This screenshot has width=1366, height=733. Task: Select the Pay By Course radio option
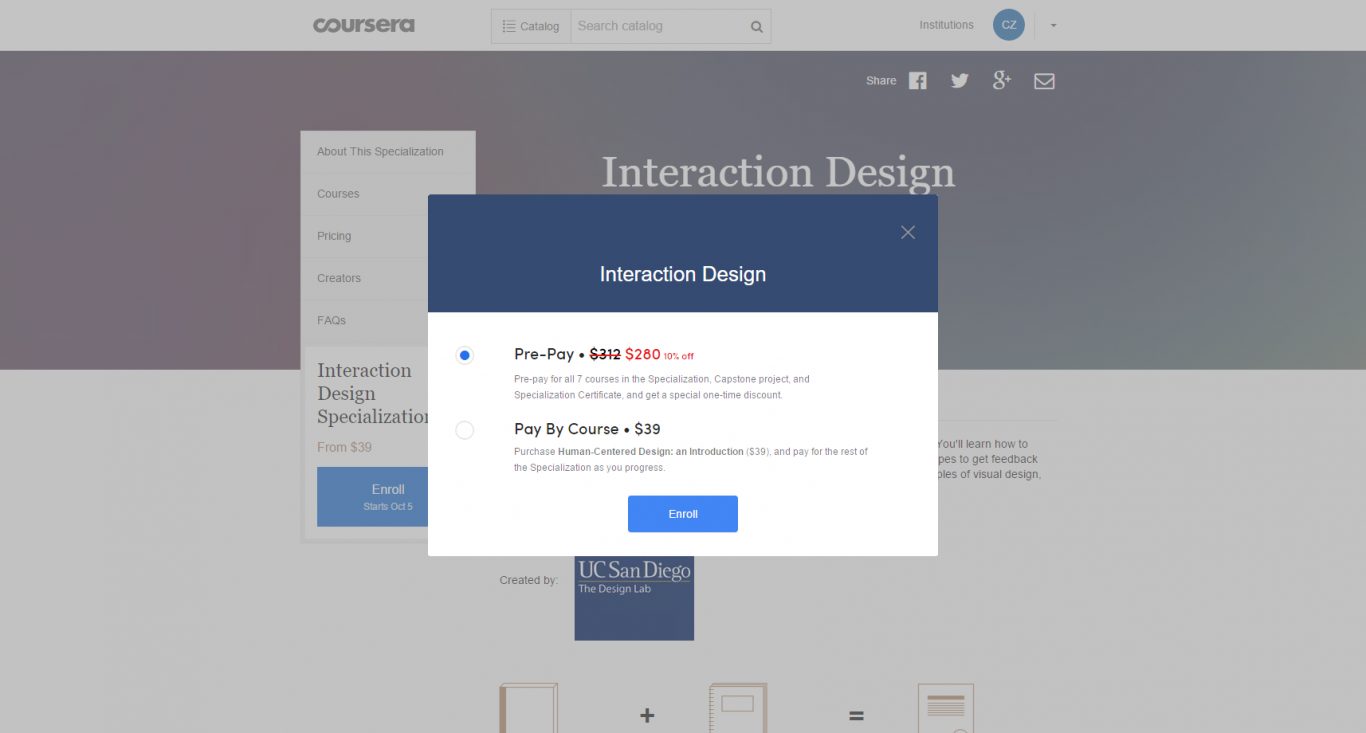(x=464, y=430)
